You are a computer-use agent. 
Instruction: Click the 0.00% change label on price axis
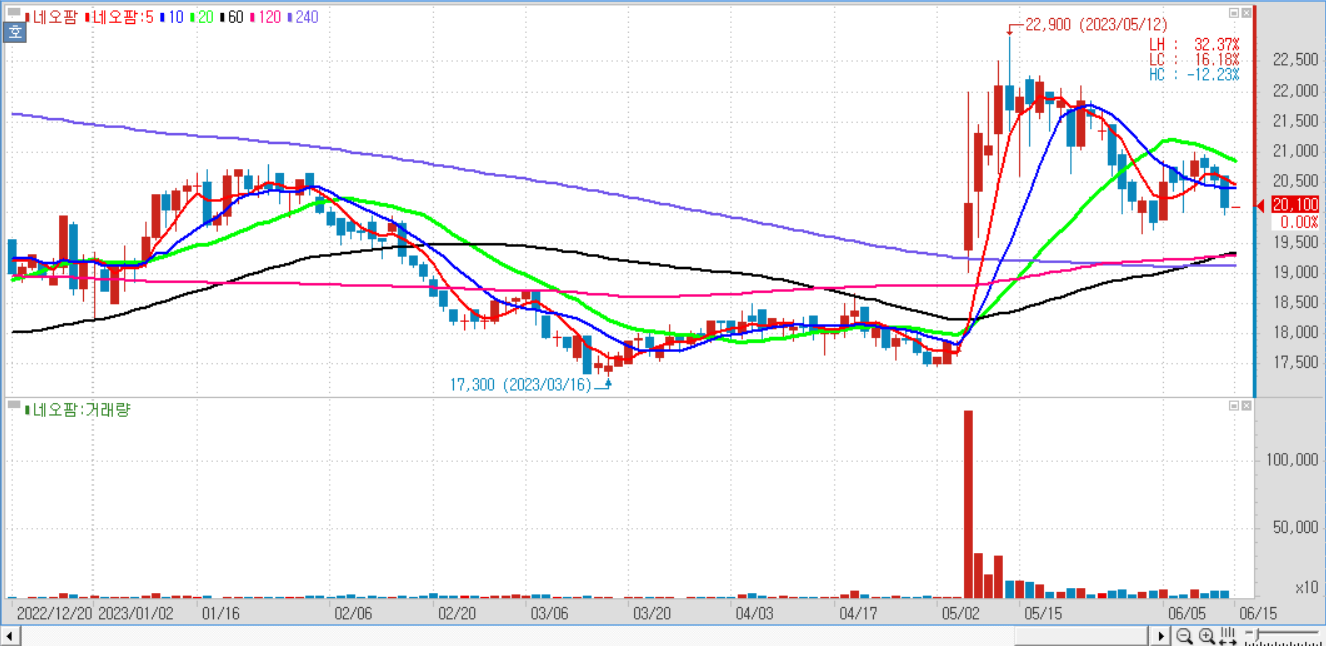pyautogui.click(x=1299, y=222)
